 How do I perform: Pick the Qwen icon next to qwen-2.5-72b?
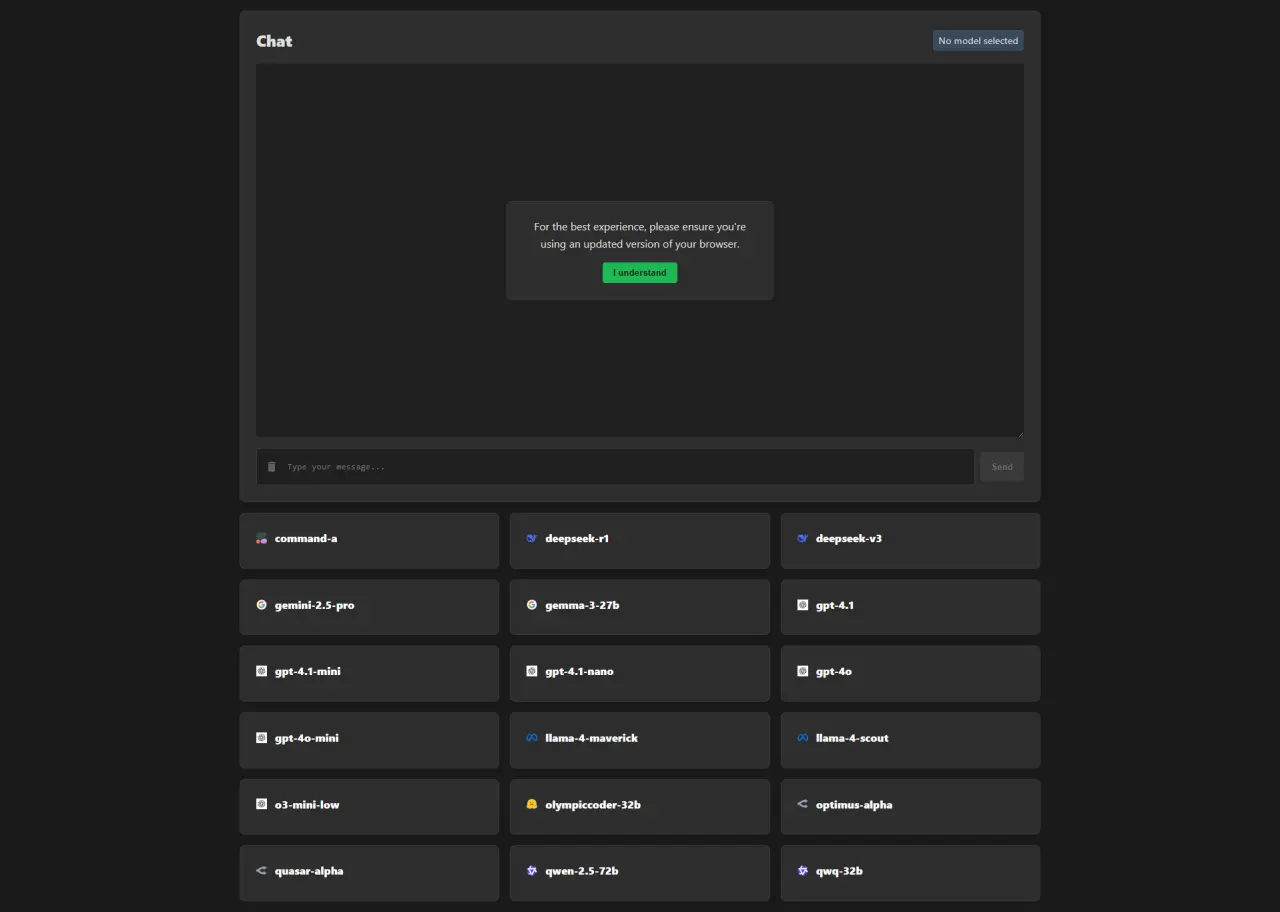tap(532, 871)
